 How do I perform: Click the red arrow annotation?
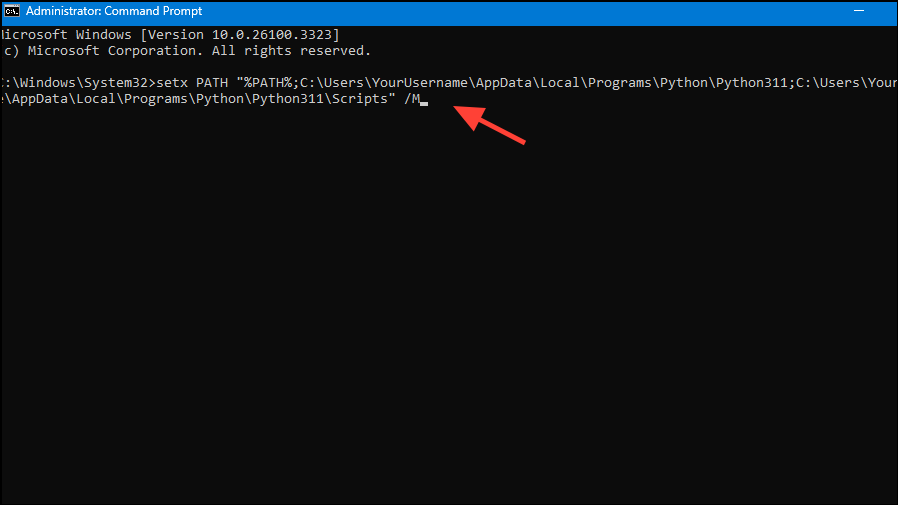[x=490, y=127]
